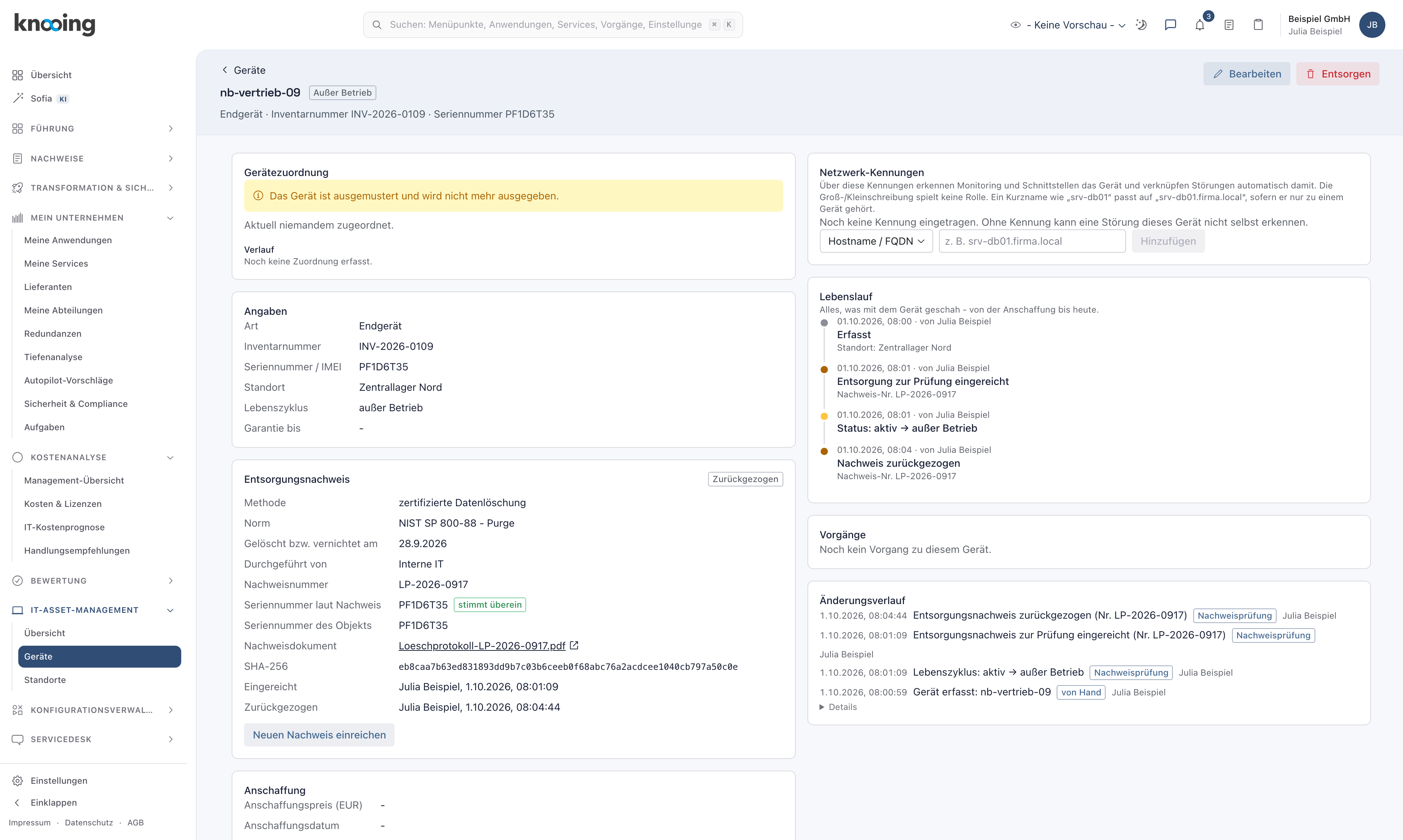Image resolution: width=1403 pixels, height=840 pixels.
Task: Open Sofia KI assistant
Action: (41, 99)
